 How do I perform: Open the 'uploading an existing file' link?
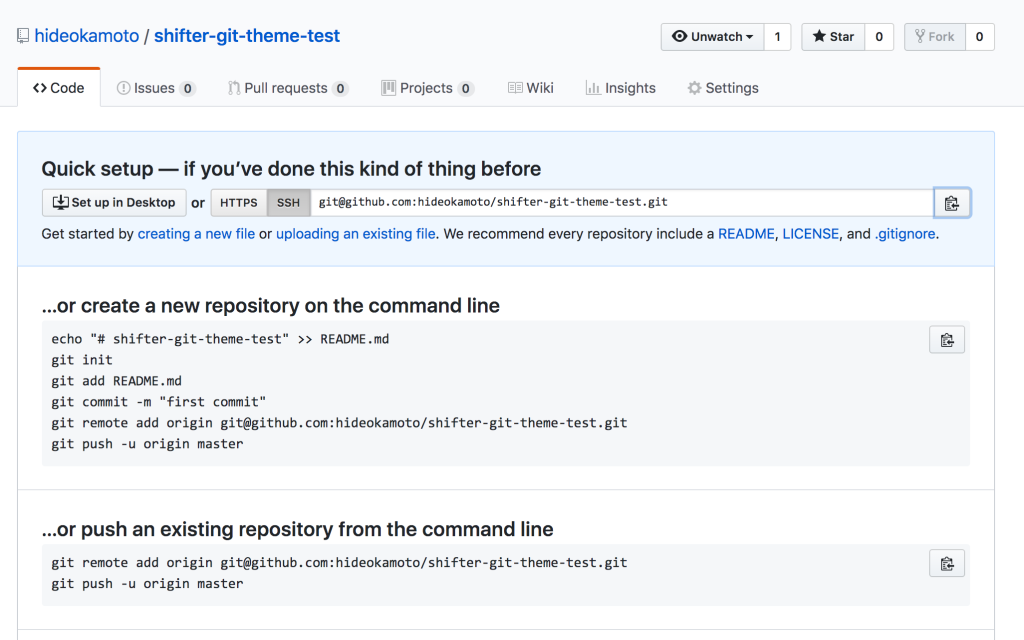[355, 234]
